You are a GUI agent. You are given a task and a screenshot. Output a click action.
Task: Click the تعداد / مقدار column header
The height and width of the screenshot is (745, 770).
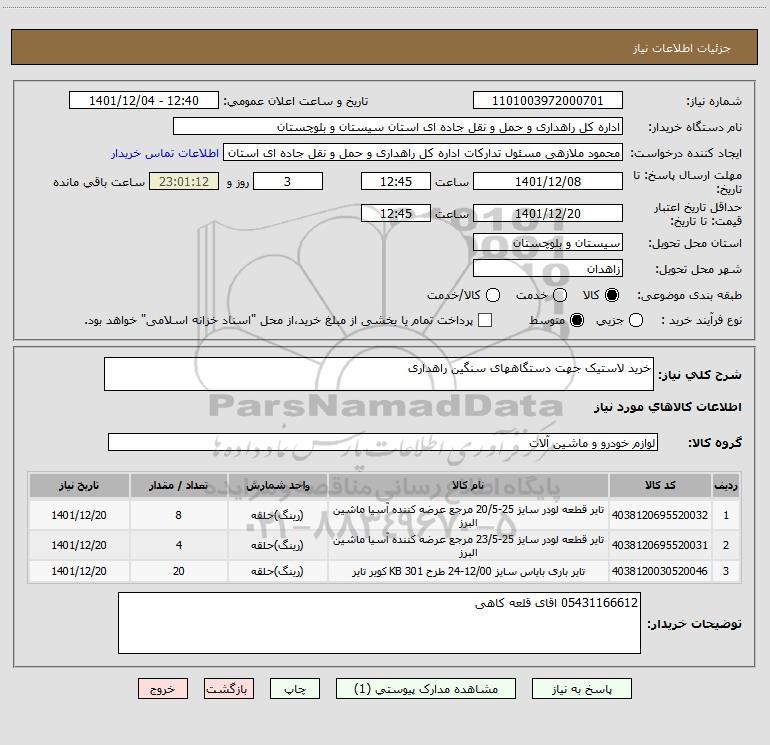click(x=178, y=486)
